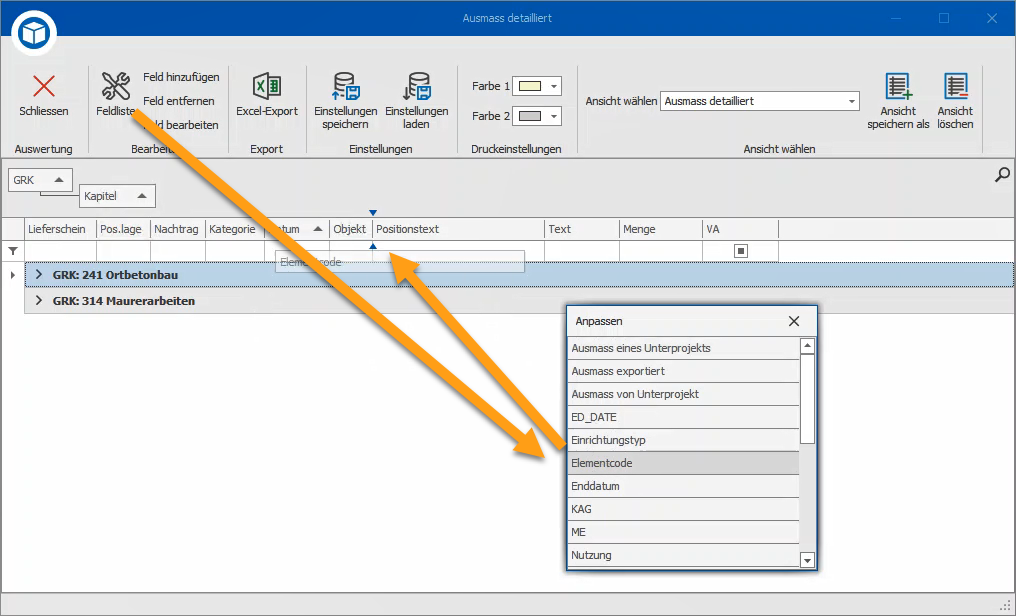Image resolution: width=1016 pixels, height=616 pixels.
Task: Click Ansicht speichern als icon
Action: coord(898,86)
